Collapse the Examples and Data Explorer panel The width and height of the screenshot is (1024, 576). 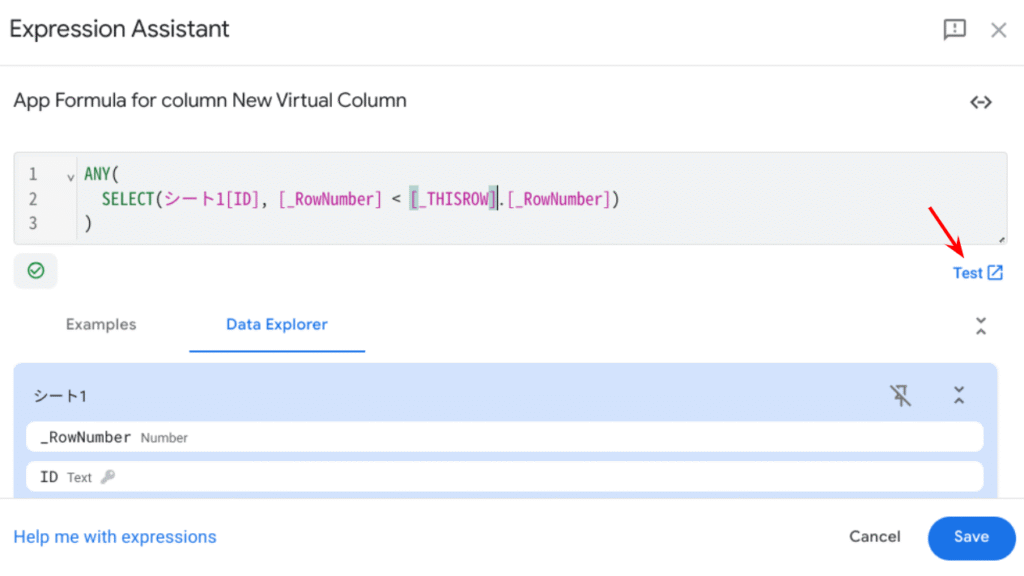click(x=980, y=326)
